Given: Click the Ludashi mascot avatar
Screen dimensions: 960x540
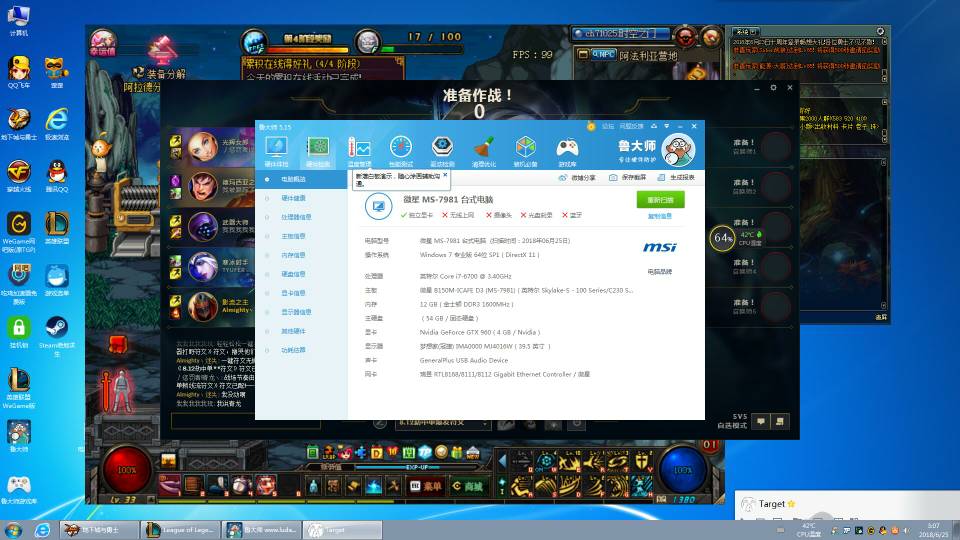Looking at the screenshot, I should (x=678, y=150).
